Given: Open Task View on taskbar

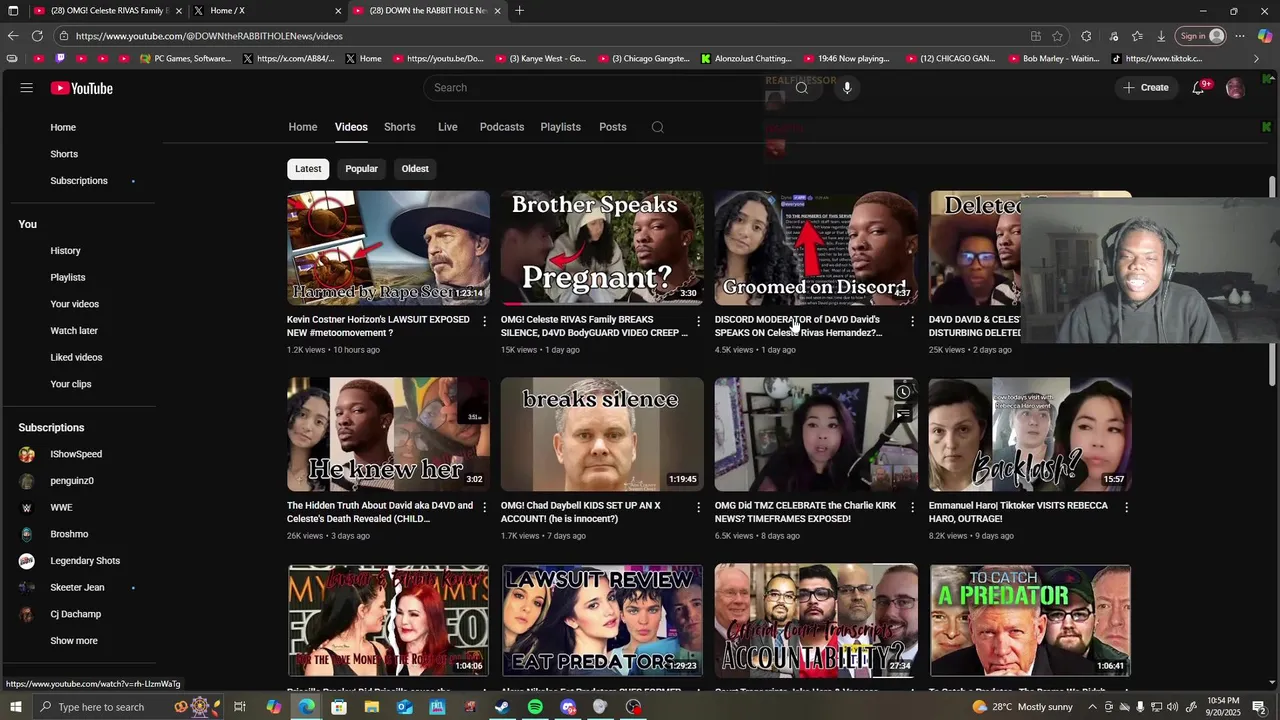Looking at the screenshot, I should pyautogui.click(x=240, y=707).
